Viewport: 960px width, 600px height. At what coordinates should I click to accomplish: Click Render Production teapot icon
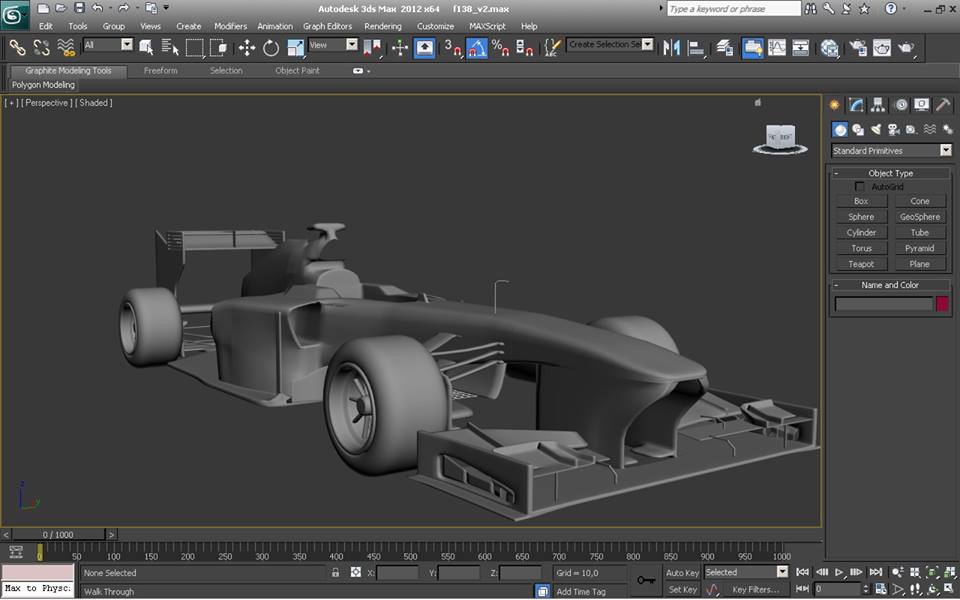pos(906,47)
